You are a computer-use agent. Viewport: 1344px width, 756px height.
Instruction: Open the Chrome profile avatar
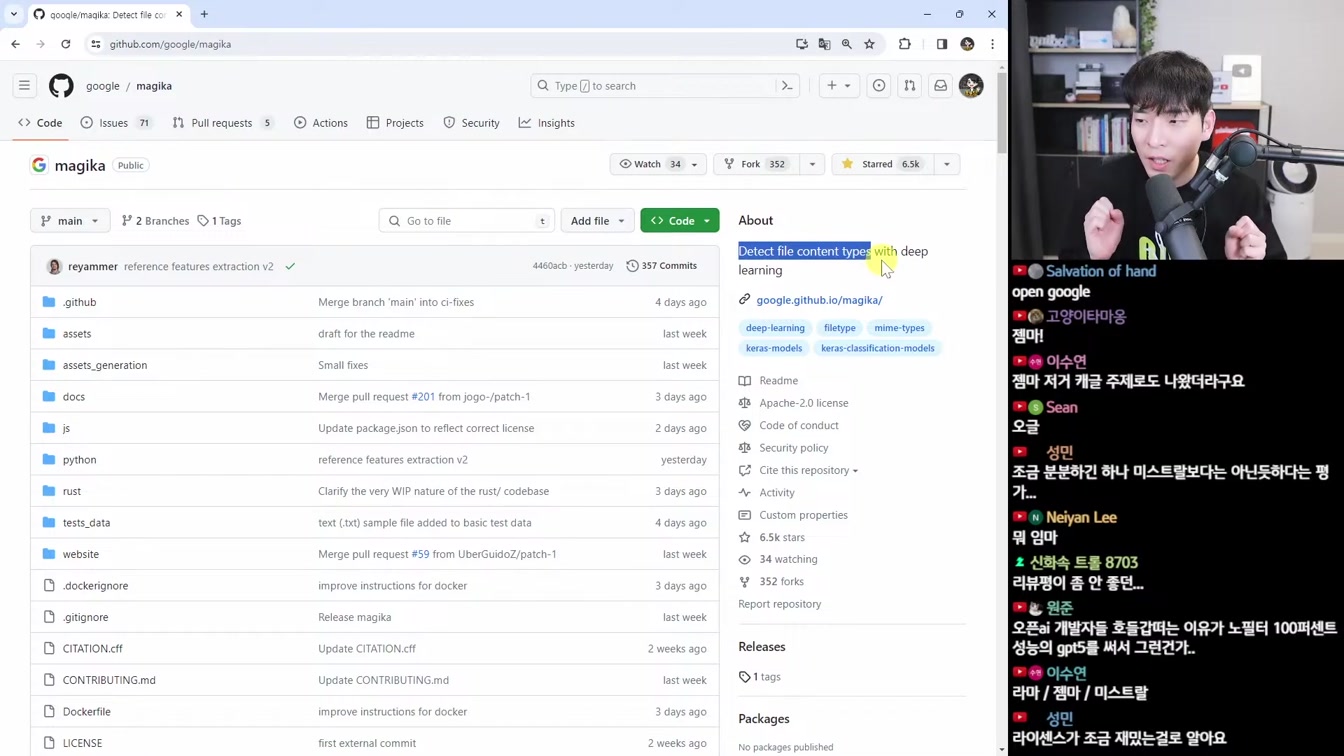[967, 44]
